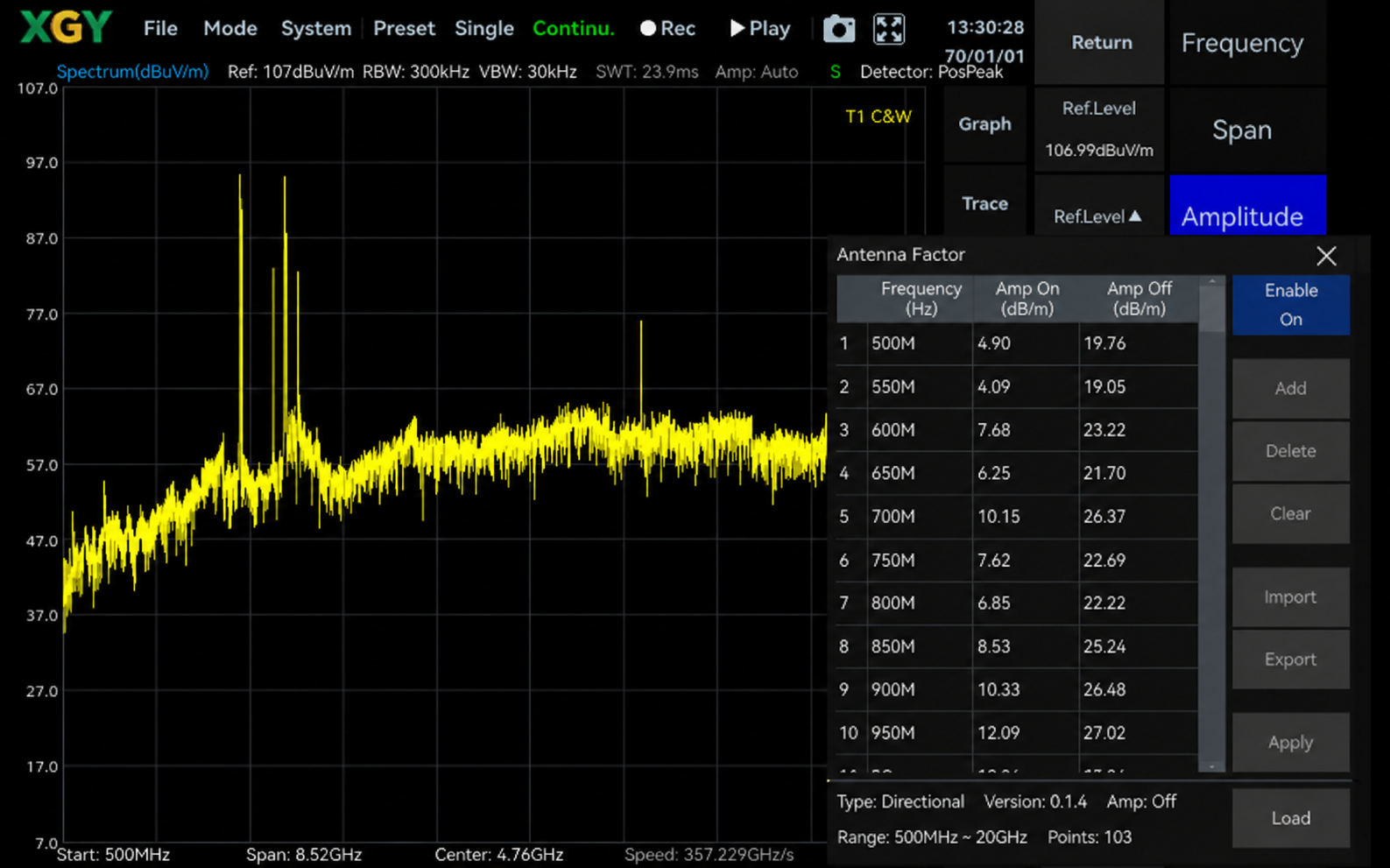Click the Ref: 107dBuV/m readout
The width and height of the screenshot is (1390, 868).
click(x=290, y=72)
